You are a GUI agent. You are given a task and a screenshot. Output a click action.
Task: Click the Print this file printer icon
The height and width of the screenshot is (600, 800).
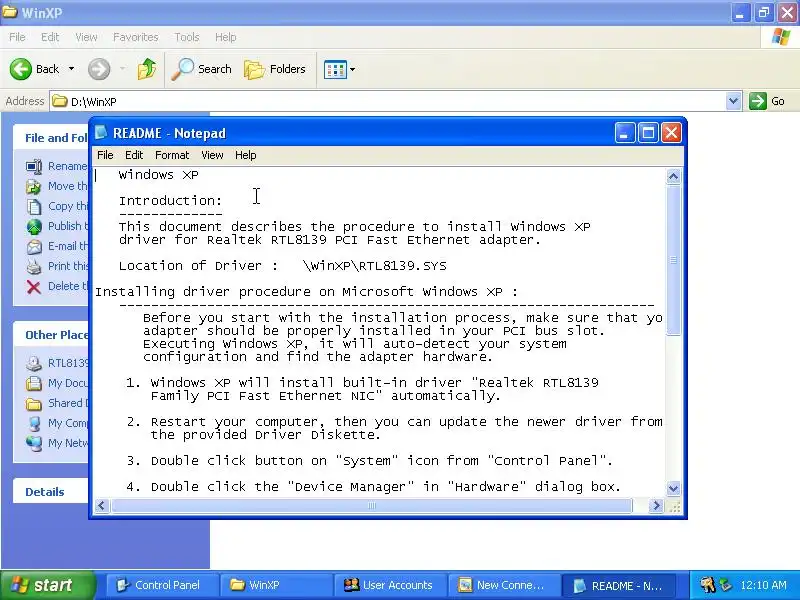click(x=34, y=266)
